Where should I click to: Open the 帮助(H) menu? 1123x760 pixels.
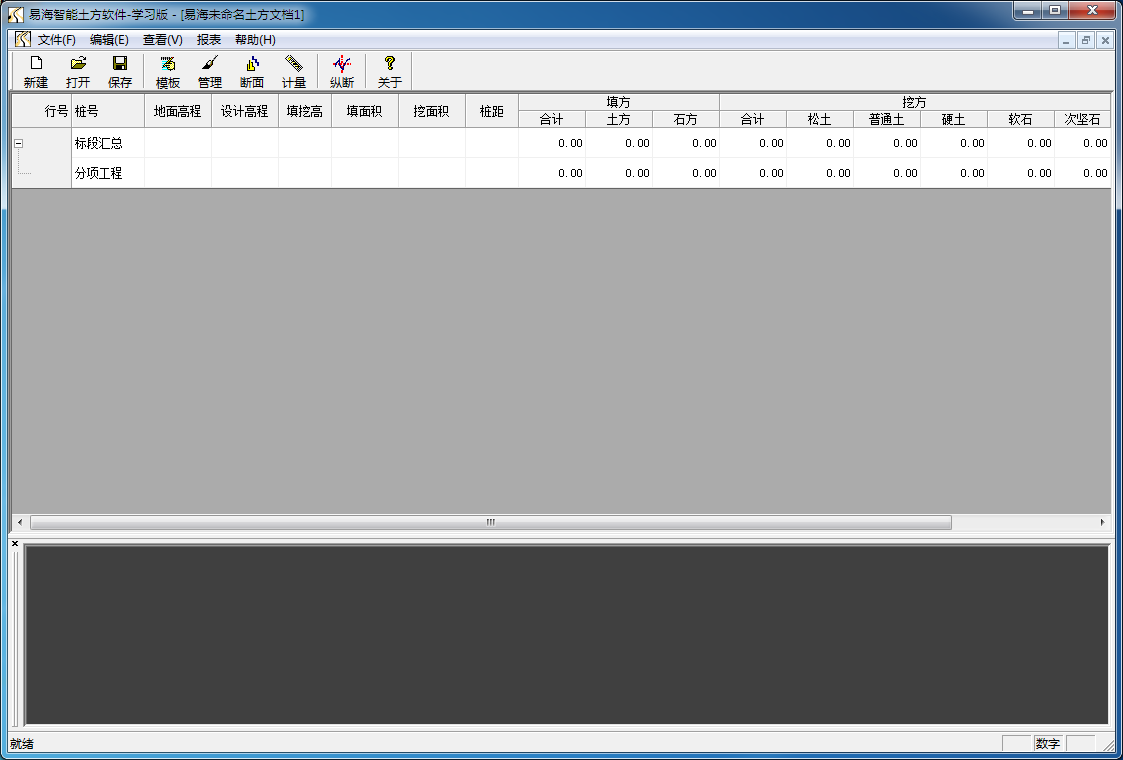pos(255,40)
